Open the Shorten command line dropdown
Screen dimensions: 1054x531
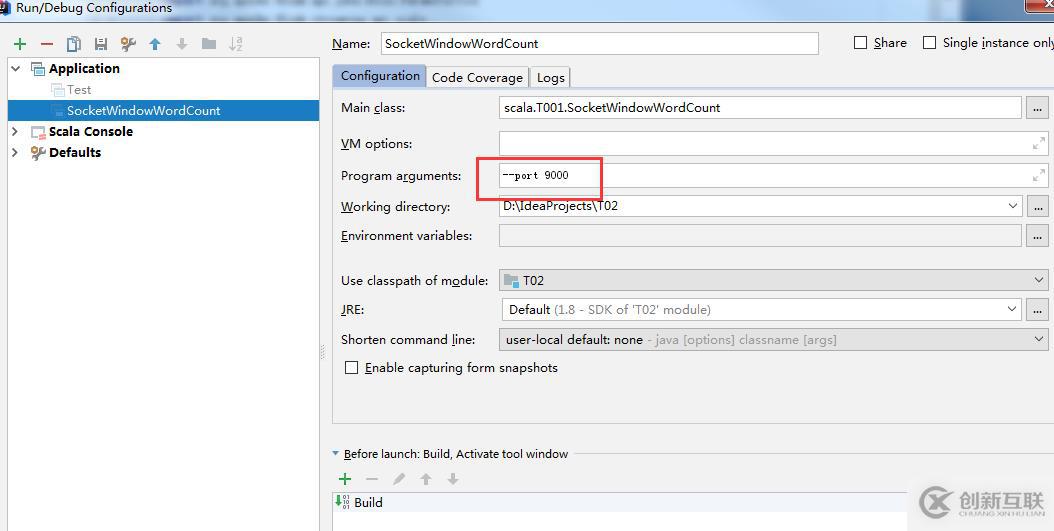(1039, 340)
